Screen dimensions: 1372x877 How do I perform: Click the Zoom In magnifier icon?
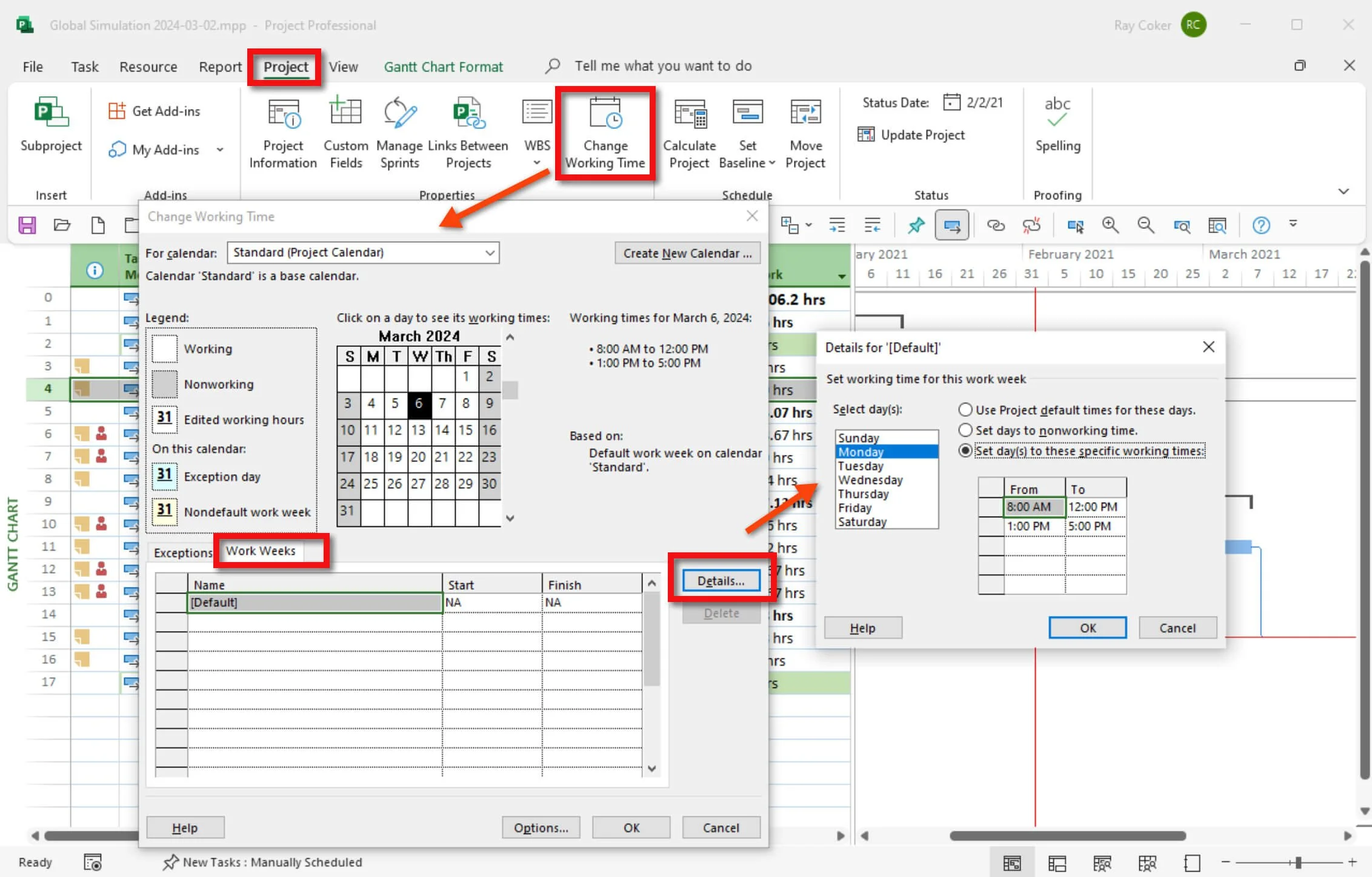[x=1110, y=225]
